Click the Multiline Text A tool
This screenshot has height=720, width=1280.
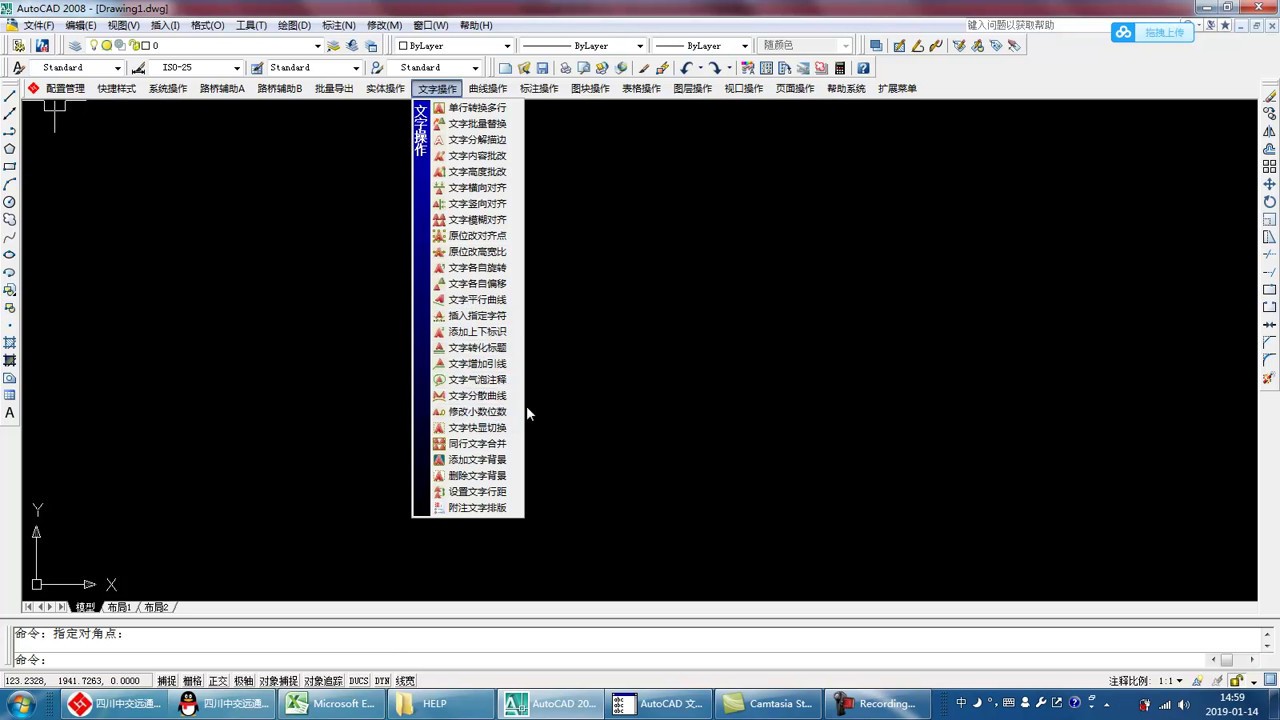(x=10, y=413)
